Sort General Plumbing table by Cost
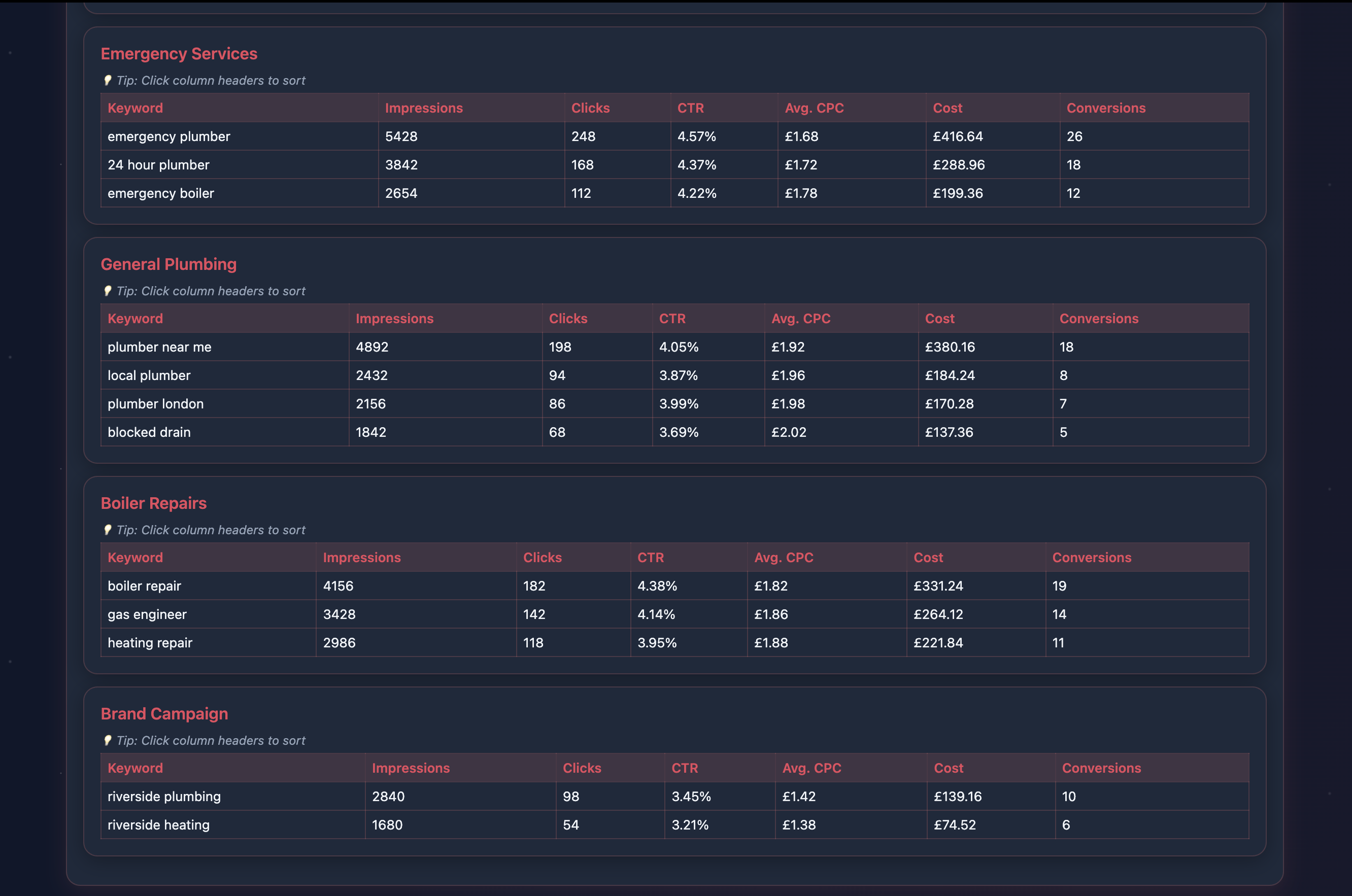 pos(939,318)
